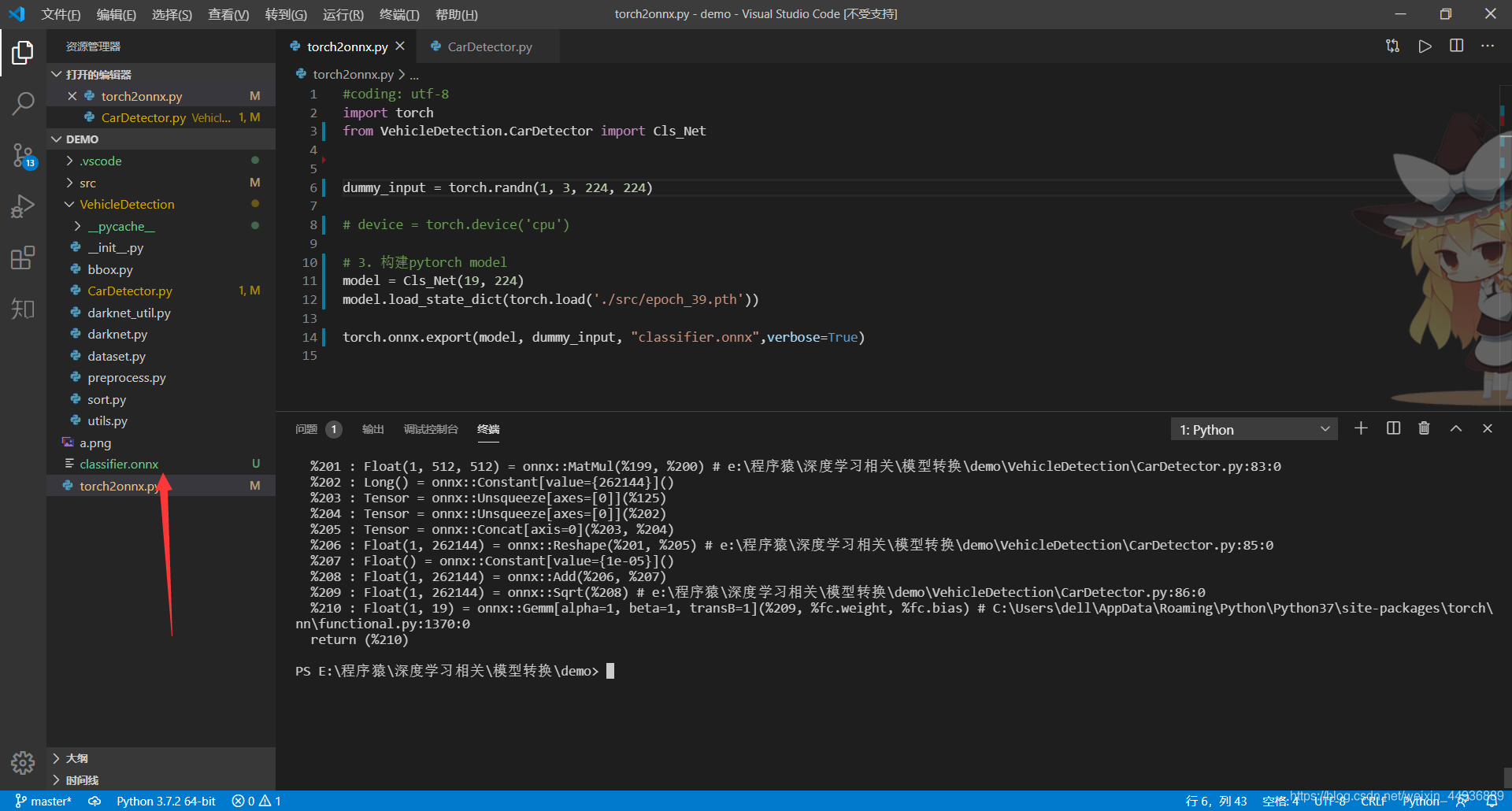Open utils.py in file tree
Image resolution: width=1512 pixels, height=811 pixels.
click(x=161, y=420)
